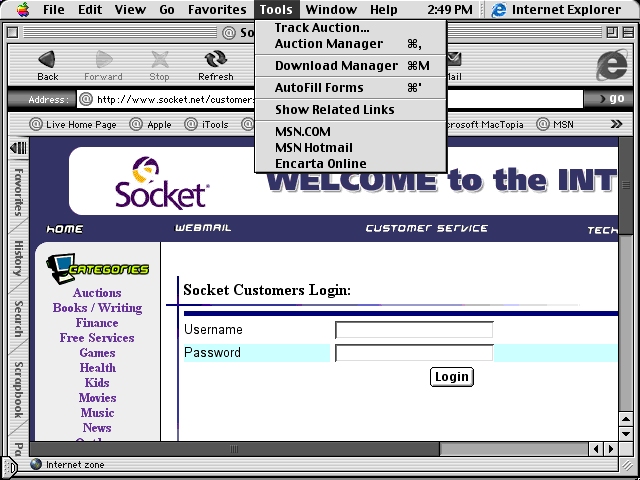Open the Auctions category link
Viewport: 640px width, 480px height.
(97, 293)
